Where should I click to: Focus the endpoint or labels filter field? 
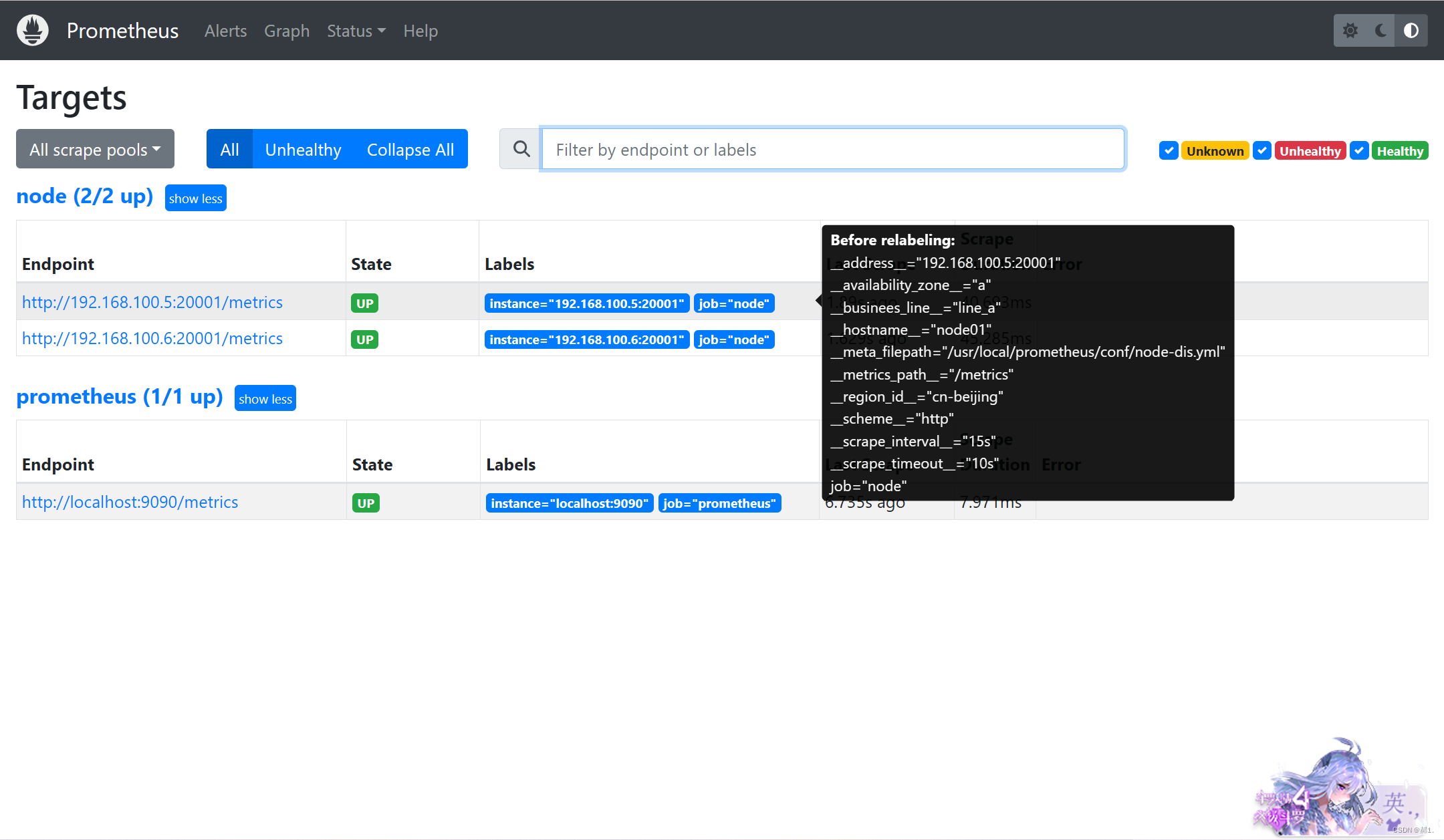[832, 149]
